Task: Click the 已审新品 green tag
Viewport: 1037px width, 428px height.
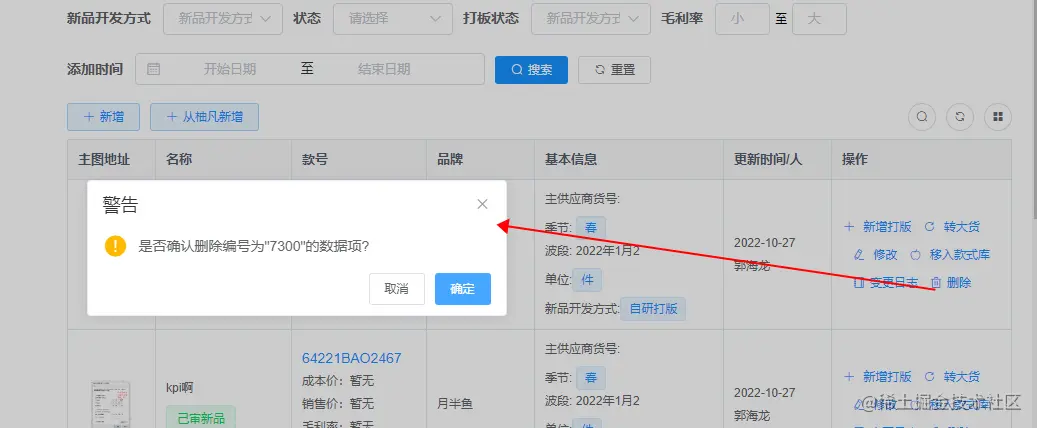Action: [201, 417]
